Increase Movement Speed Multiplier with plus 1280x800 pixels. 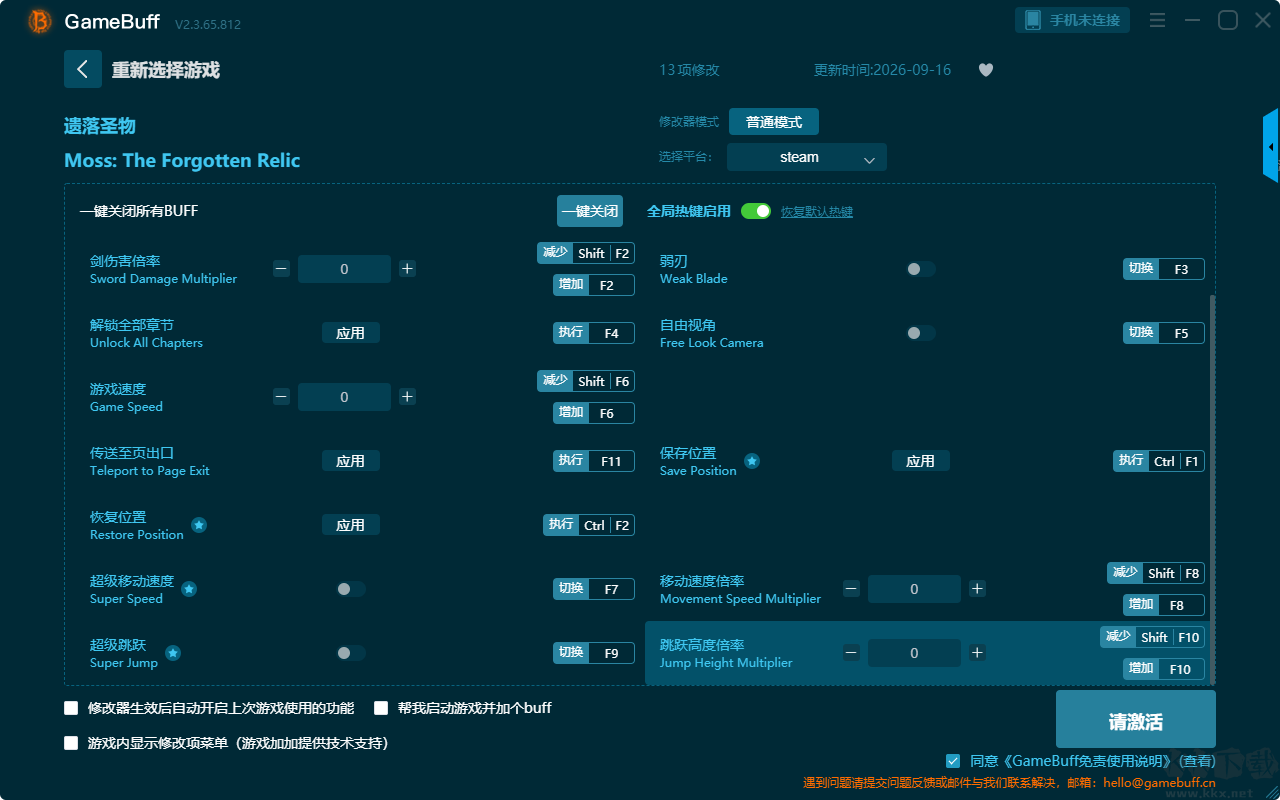click(x=977, y=589)
